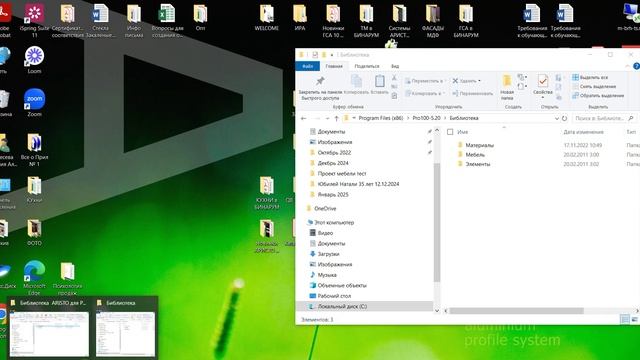Select the Loom desktop shortcut

click(x=34, y=60)
